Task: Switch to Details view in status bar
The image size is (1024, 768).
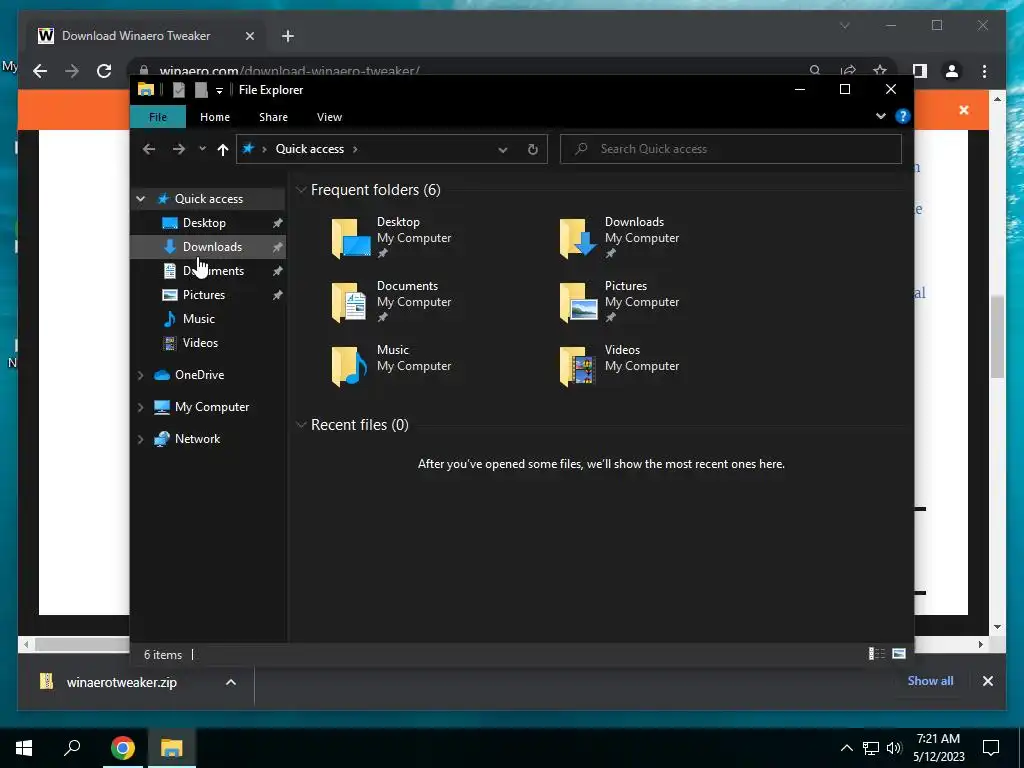Action: [x=876, y=654]
